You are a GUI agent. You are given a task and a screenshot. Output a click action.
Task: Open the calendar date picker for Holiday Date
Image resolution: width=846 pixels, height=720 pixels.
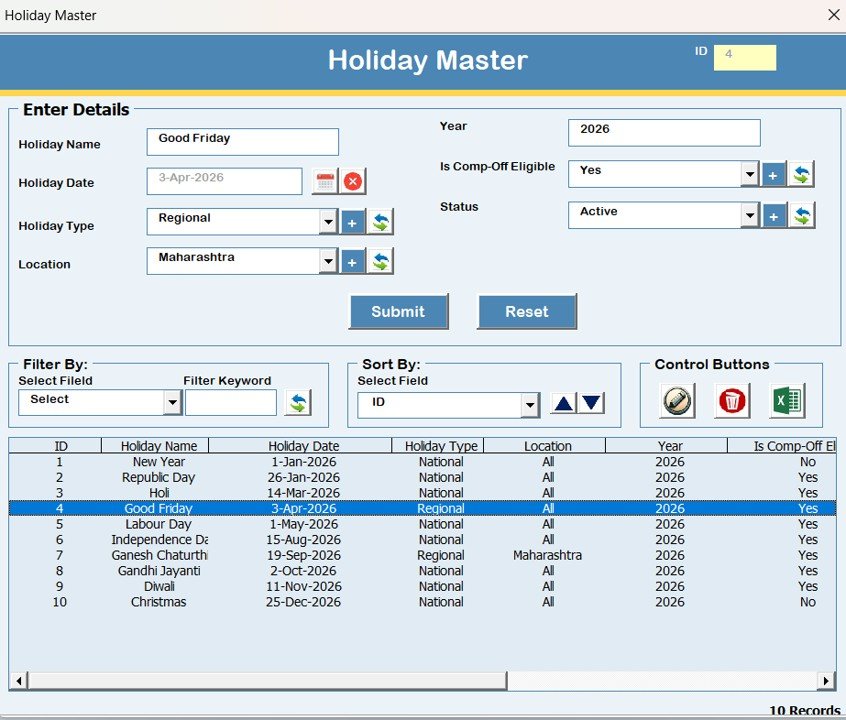324,182
